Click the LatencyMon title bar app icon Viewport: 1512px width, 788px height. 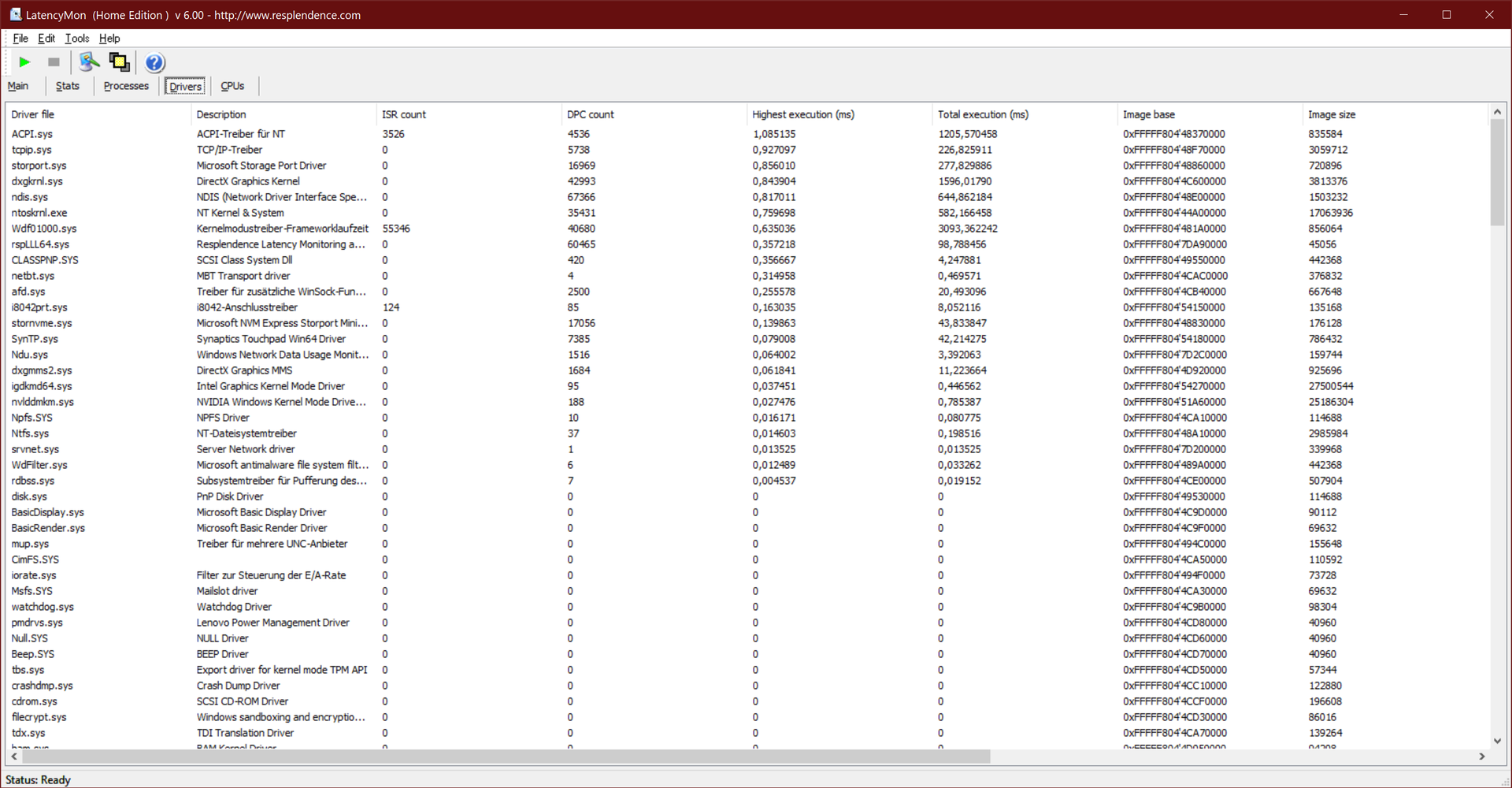tap(14, 14)
